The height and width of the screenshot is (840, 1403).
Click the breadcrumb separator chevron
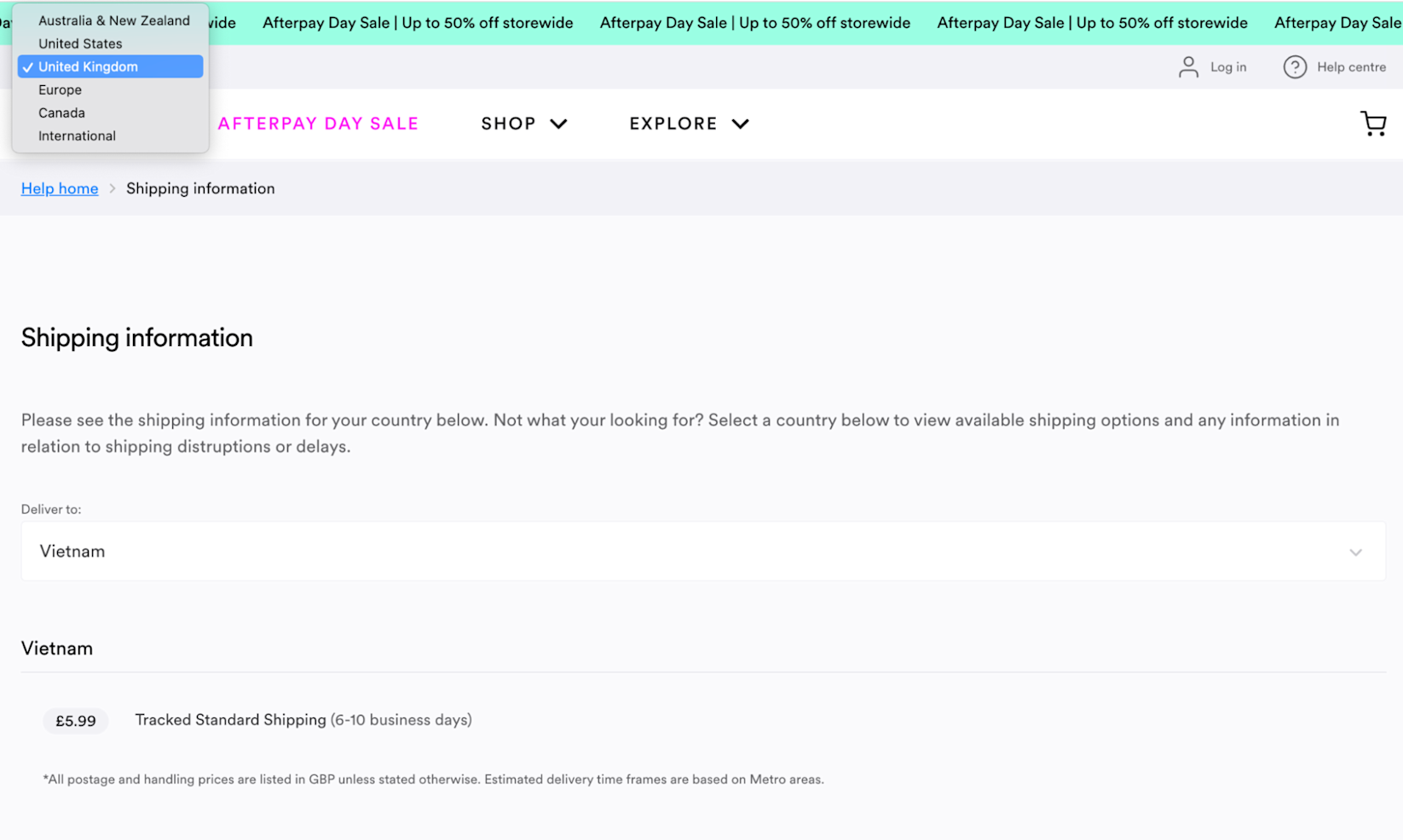(x=112, y=188)
